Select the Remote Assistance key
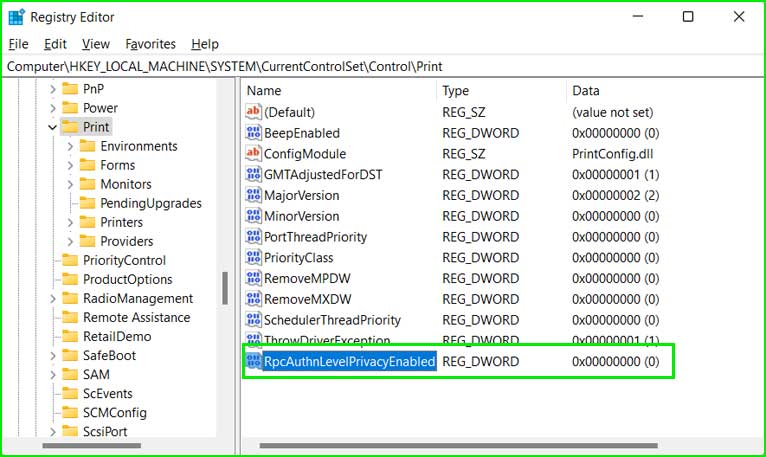Viewport: 766px width, 457px height. (x=136, y=317)
